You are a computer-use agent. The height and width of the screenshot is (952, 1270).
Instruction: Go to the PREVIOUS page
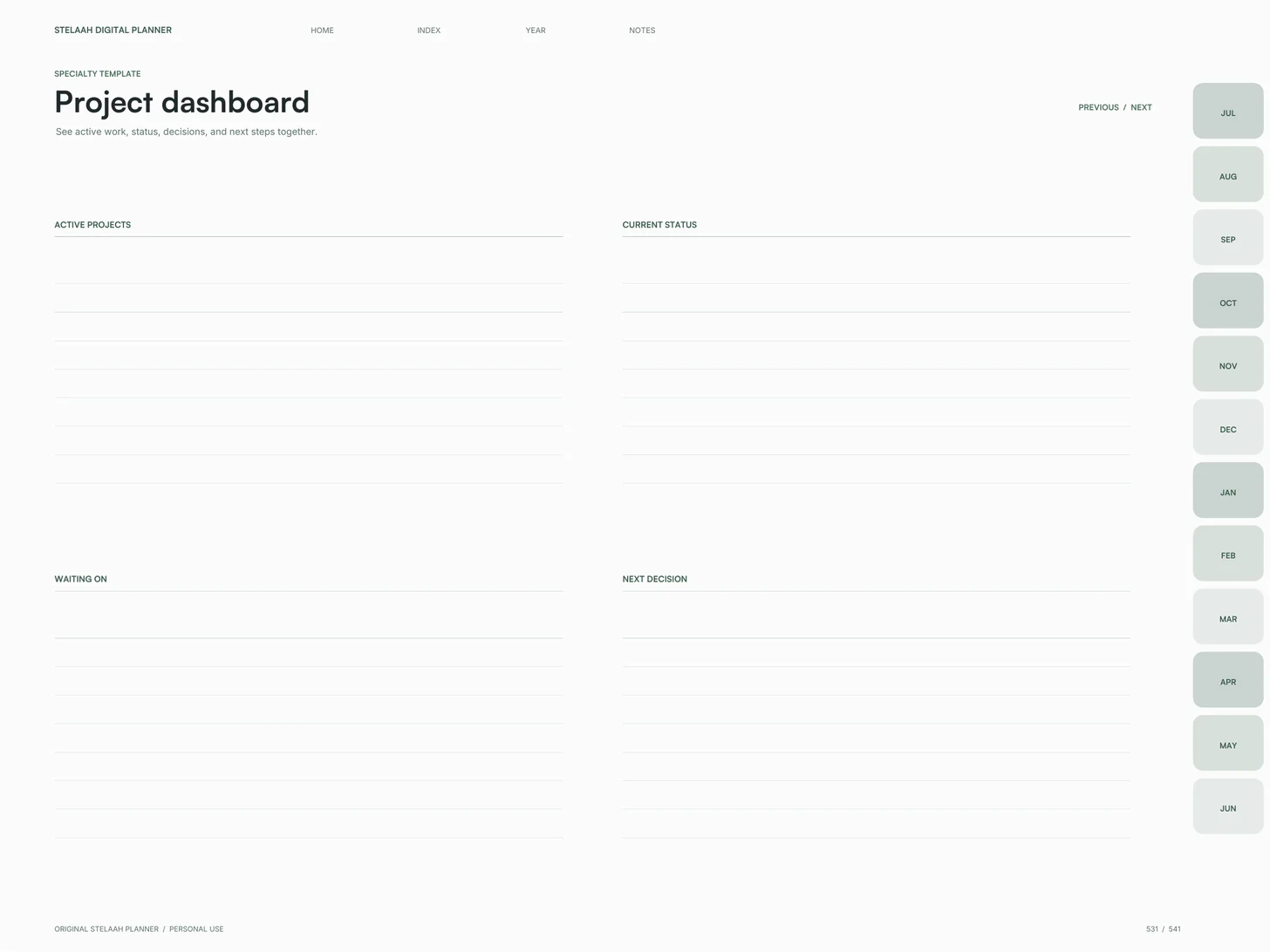(1098, 108)
